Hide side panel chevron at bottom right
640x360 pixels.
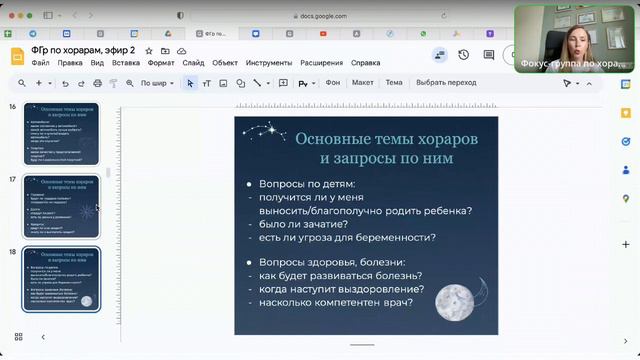pos(626,341)
